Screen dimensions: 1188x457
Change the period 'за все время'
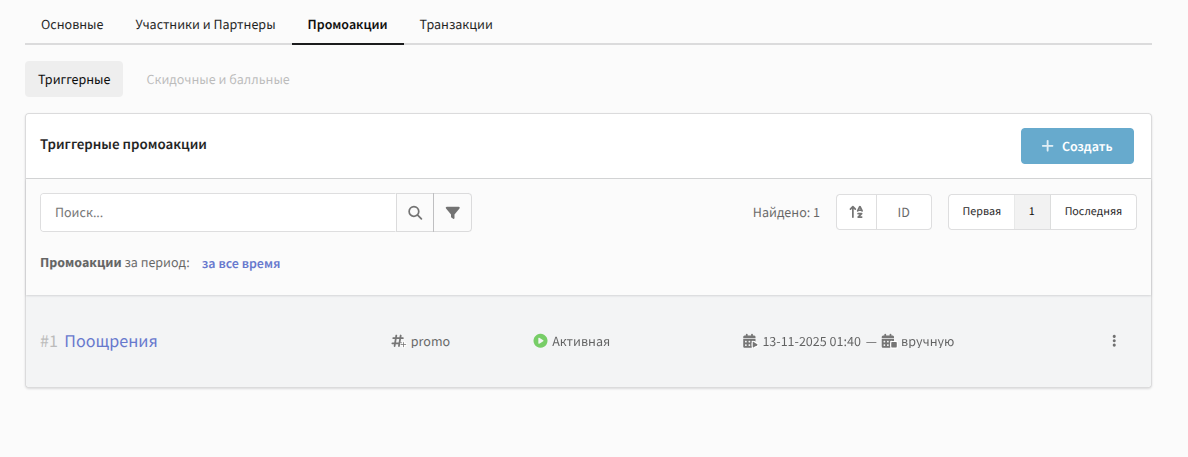point(241,264)
